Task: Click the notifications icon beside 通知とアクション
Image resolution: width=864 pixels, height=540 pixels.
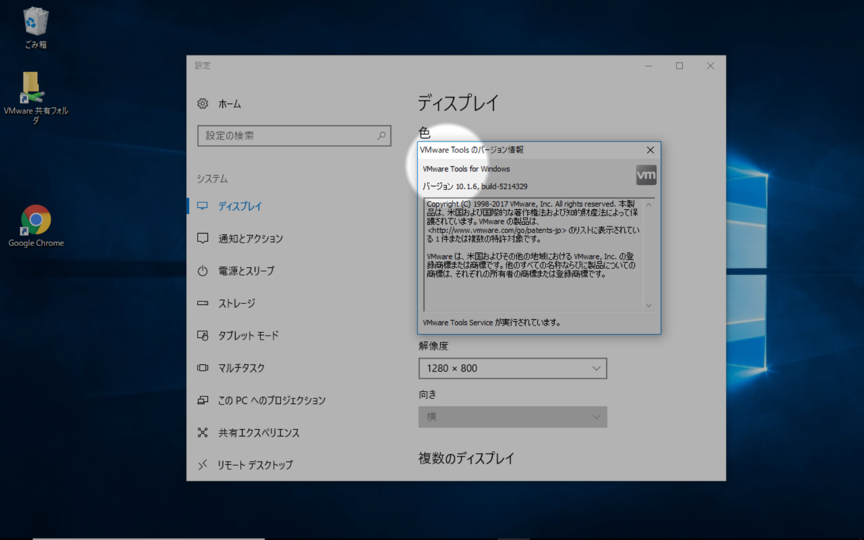Action: tap(203, 238)
